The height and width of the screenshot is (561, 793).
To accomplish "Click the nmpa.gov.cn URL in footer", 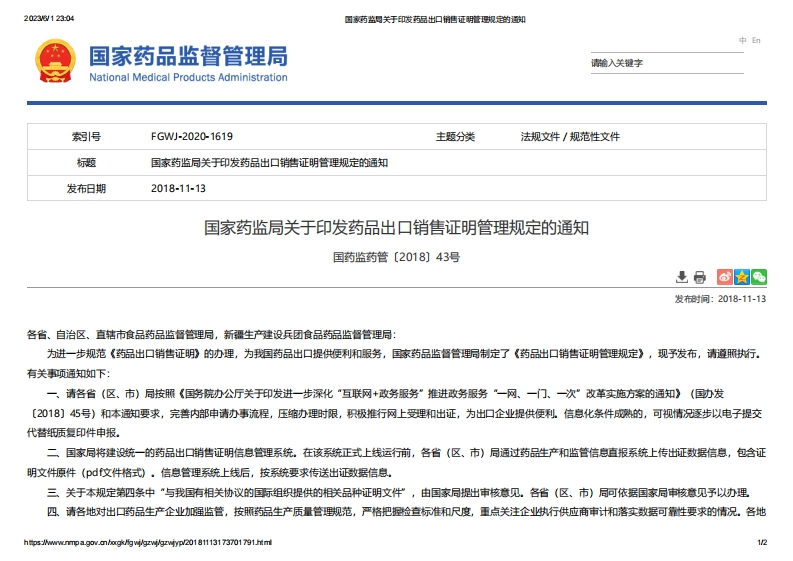I will click(148, 542).
